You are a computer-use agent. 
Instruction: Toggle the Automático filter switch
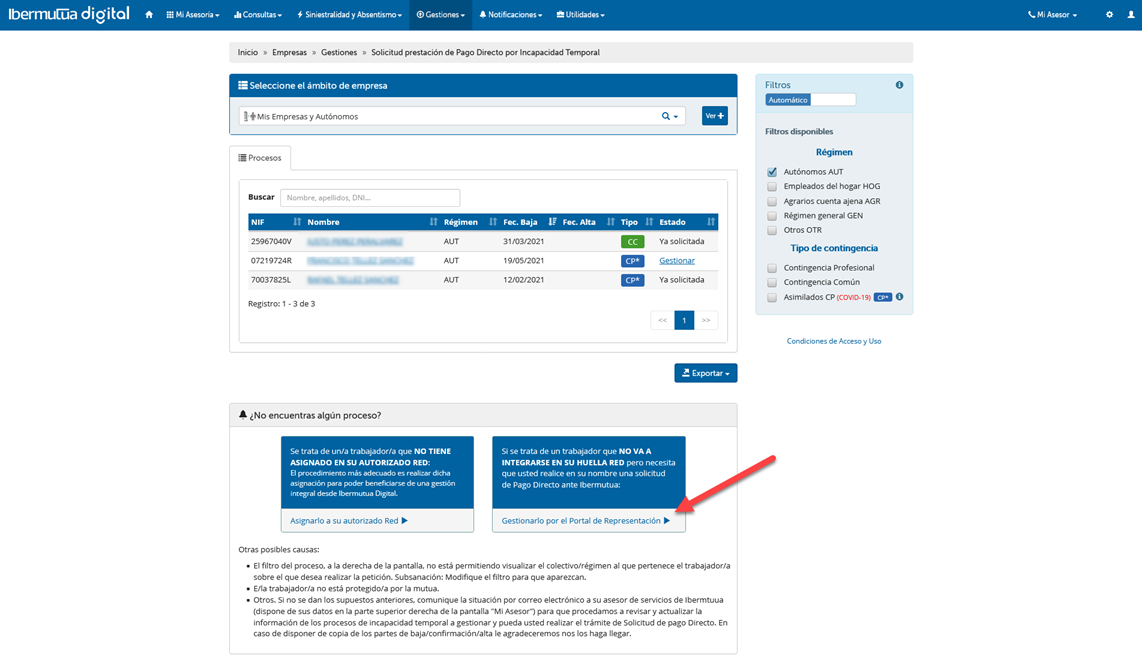pyautogui.click(x=810, y=100)
